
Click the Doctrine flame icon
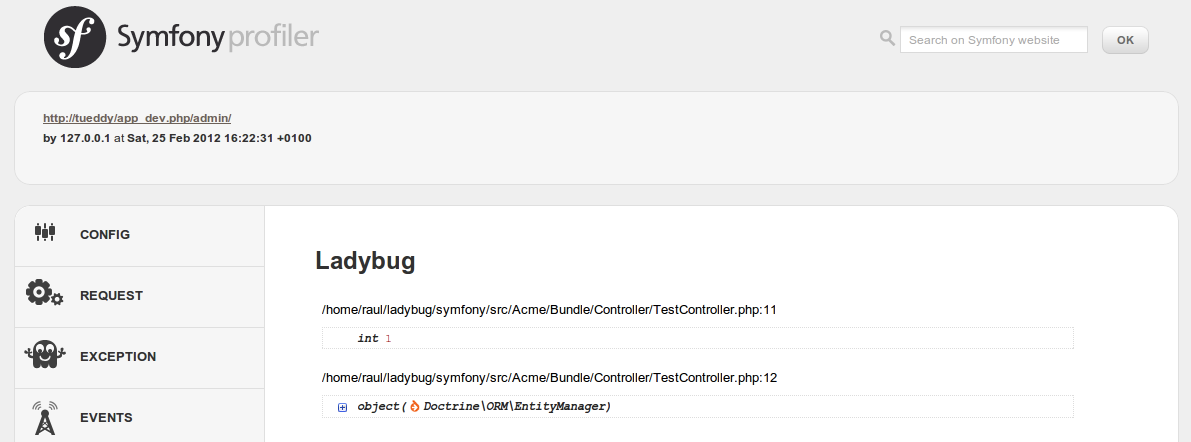coord(415,406)
